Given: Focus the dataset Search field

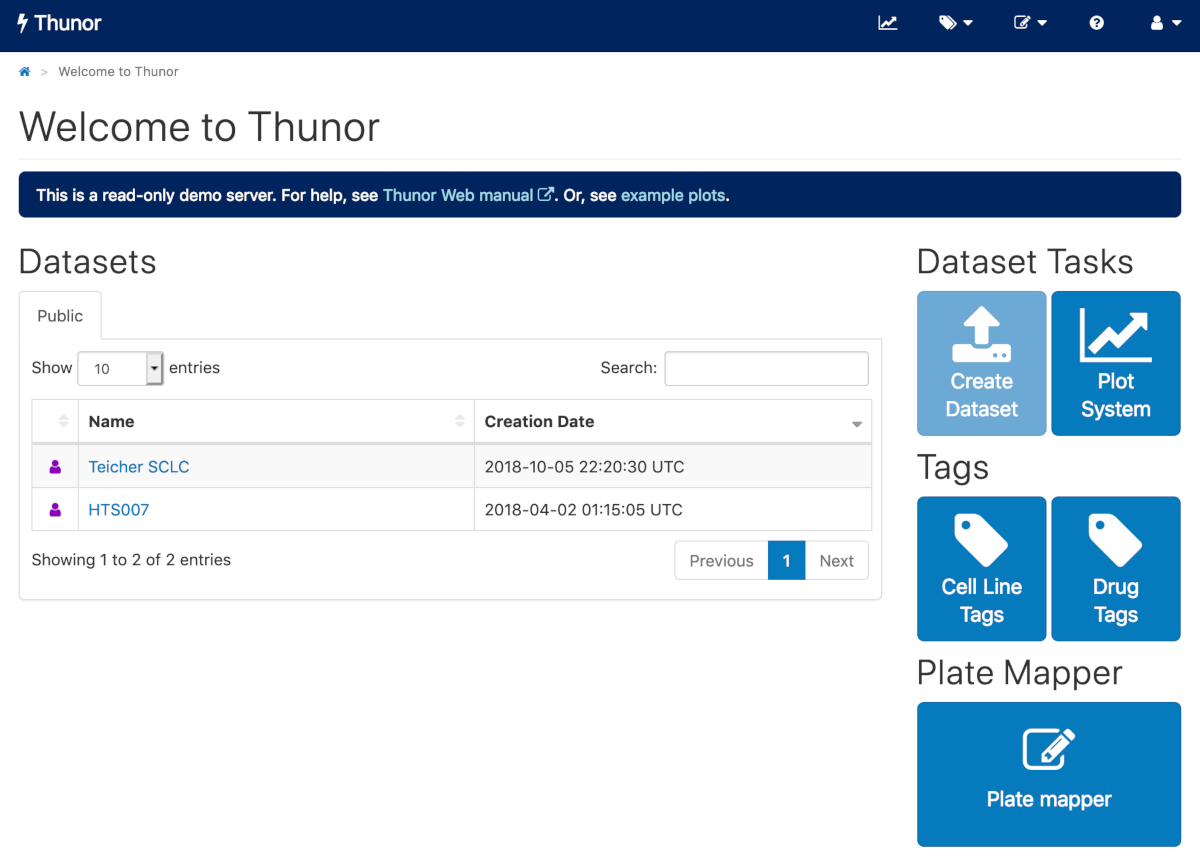Looking at the screenshot, I should pos(767,368).
